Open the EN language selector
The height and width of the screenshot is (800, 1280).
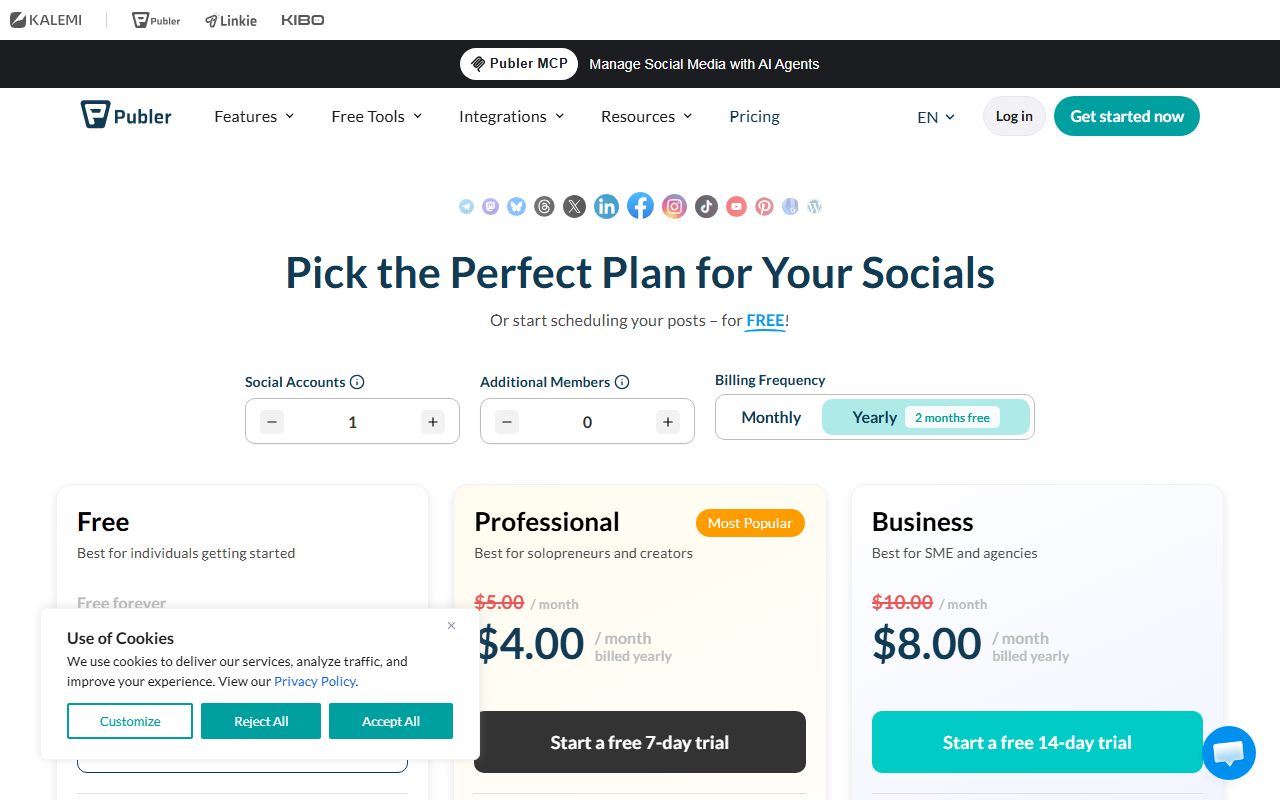(936, 117)
